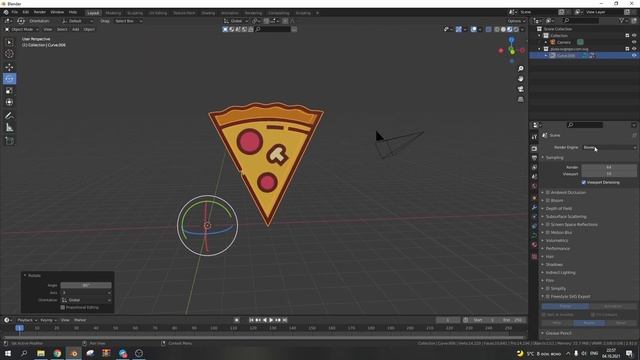Enable Screen Space Reflections checkbox
The height and width of the screenshot is (360, 640).
[x=548, y=224]
